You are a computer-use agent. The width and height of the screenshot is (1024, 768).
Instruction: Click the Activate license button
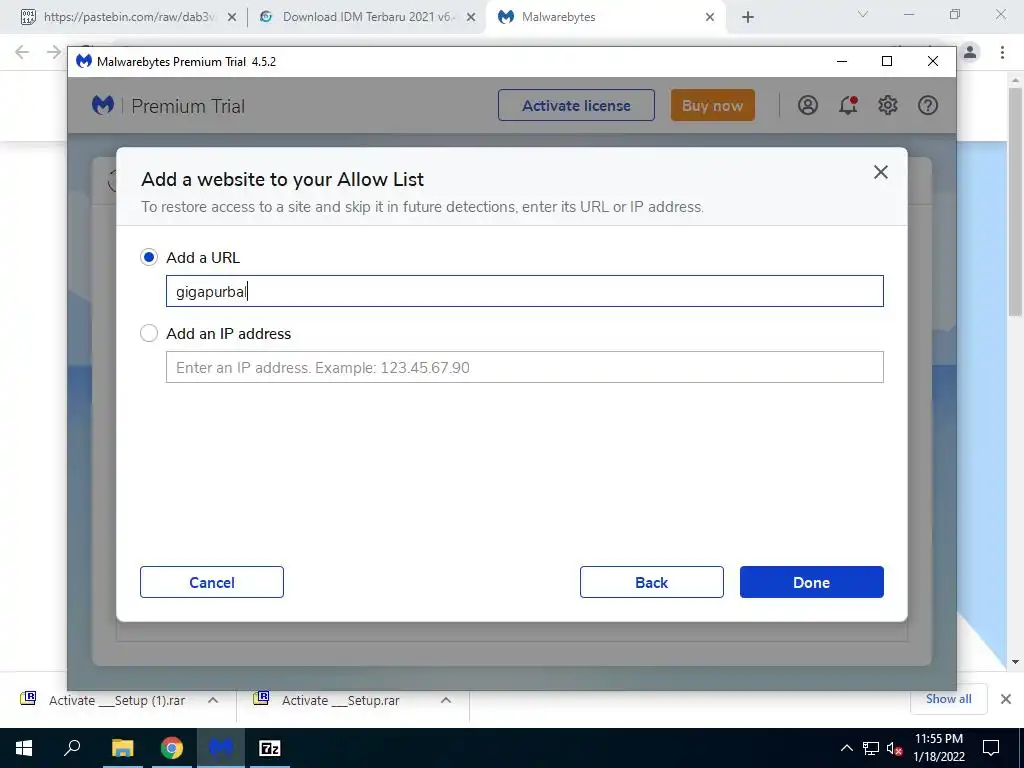(576, 105)
